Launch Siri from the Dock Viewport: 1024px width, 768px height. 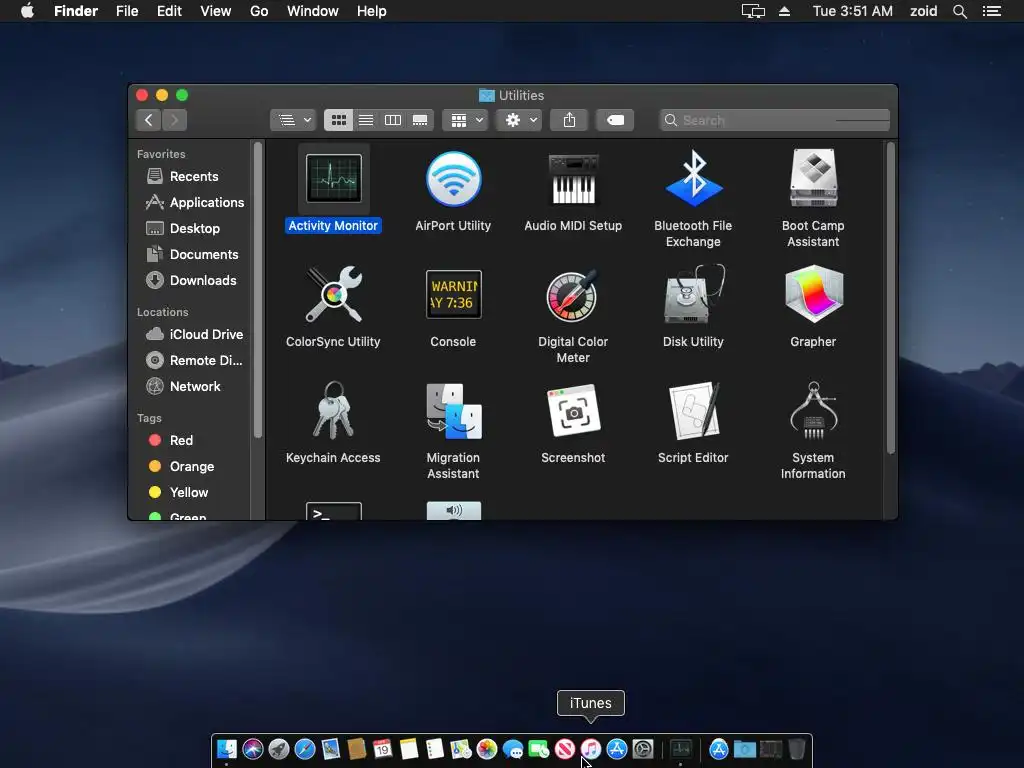[x=253, y=749]
